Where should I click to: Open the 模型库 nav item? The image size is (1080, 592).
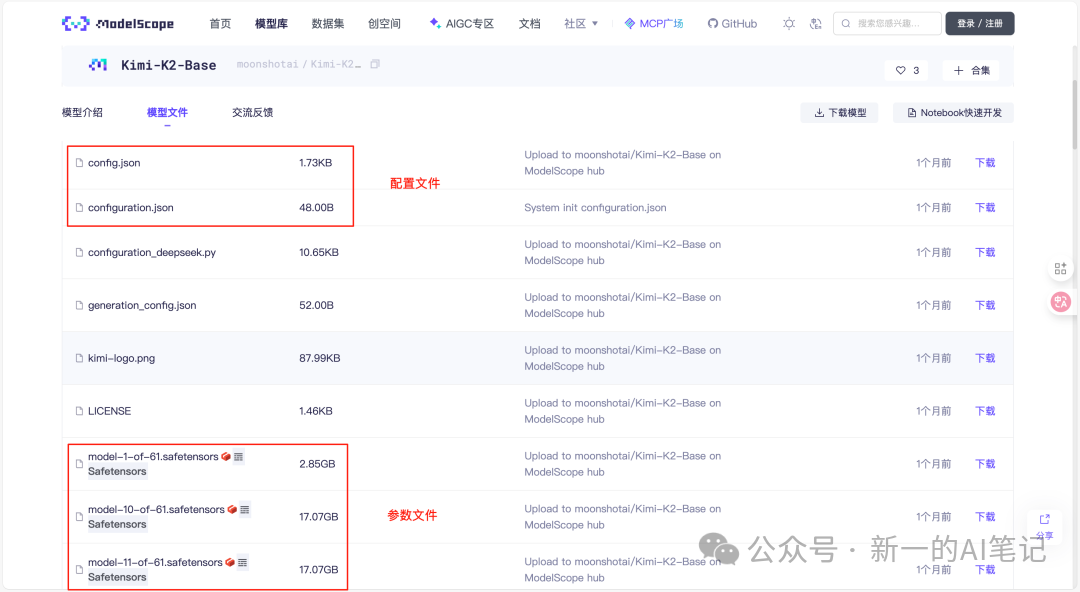click(271, 23)
